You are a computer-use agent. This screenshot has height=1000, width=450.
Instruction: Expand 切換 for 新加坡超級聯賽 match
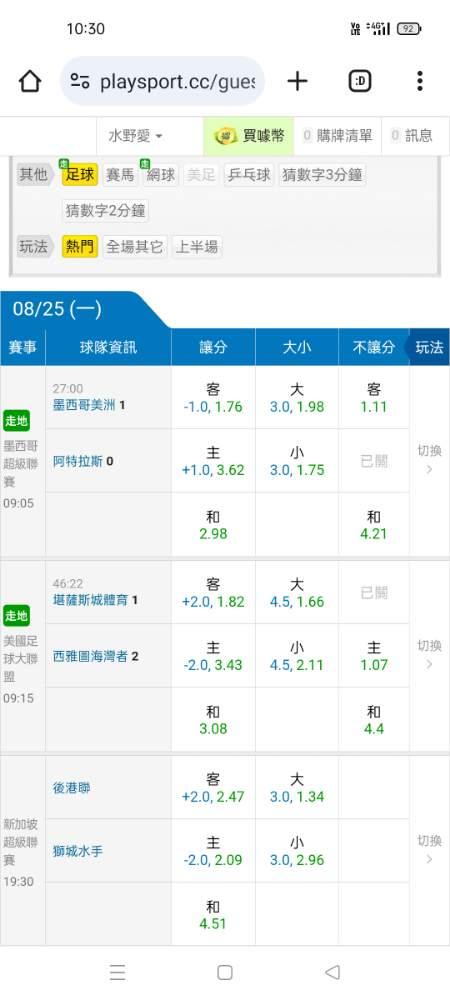click(x=429, y=849)
